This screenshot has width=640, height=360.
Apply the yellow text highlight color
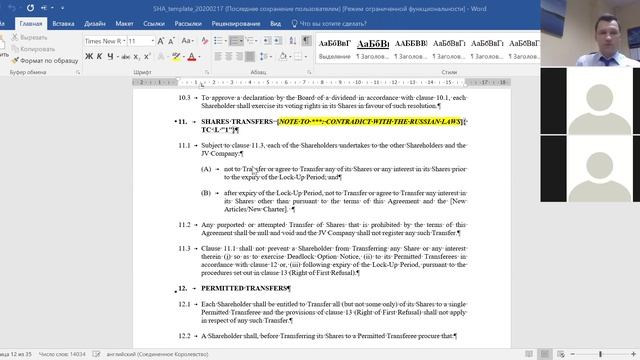[x=176, y=57]
